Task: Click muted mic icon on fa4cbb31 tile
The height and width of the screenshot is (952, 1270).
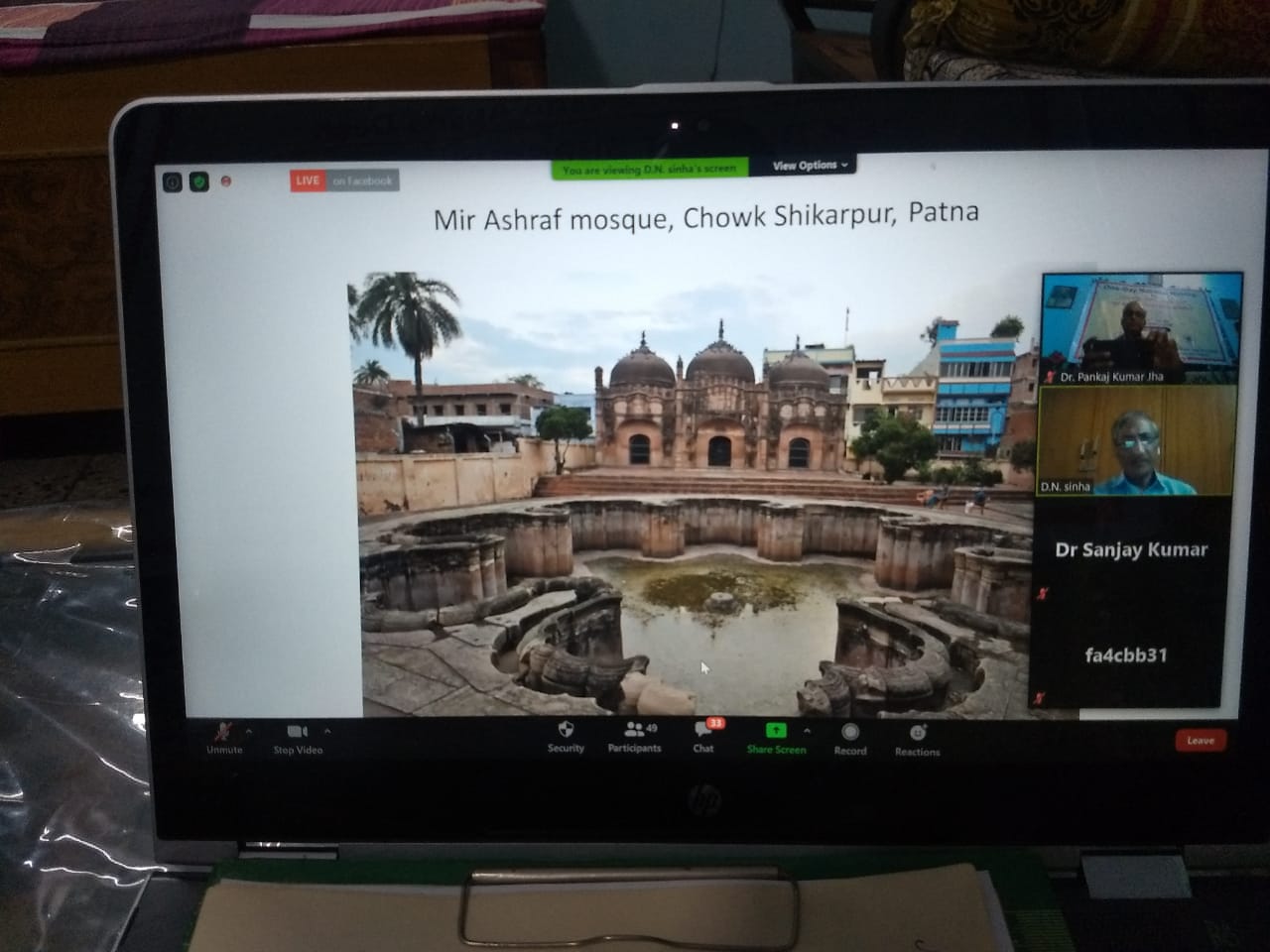Action: pos(1039,698)
